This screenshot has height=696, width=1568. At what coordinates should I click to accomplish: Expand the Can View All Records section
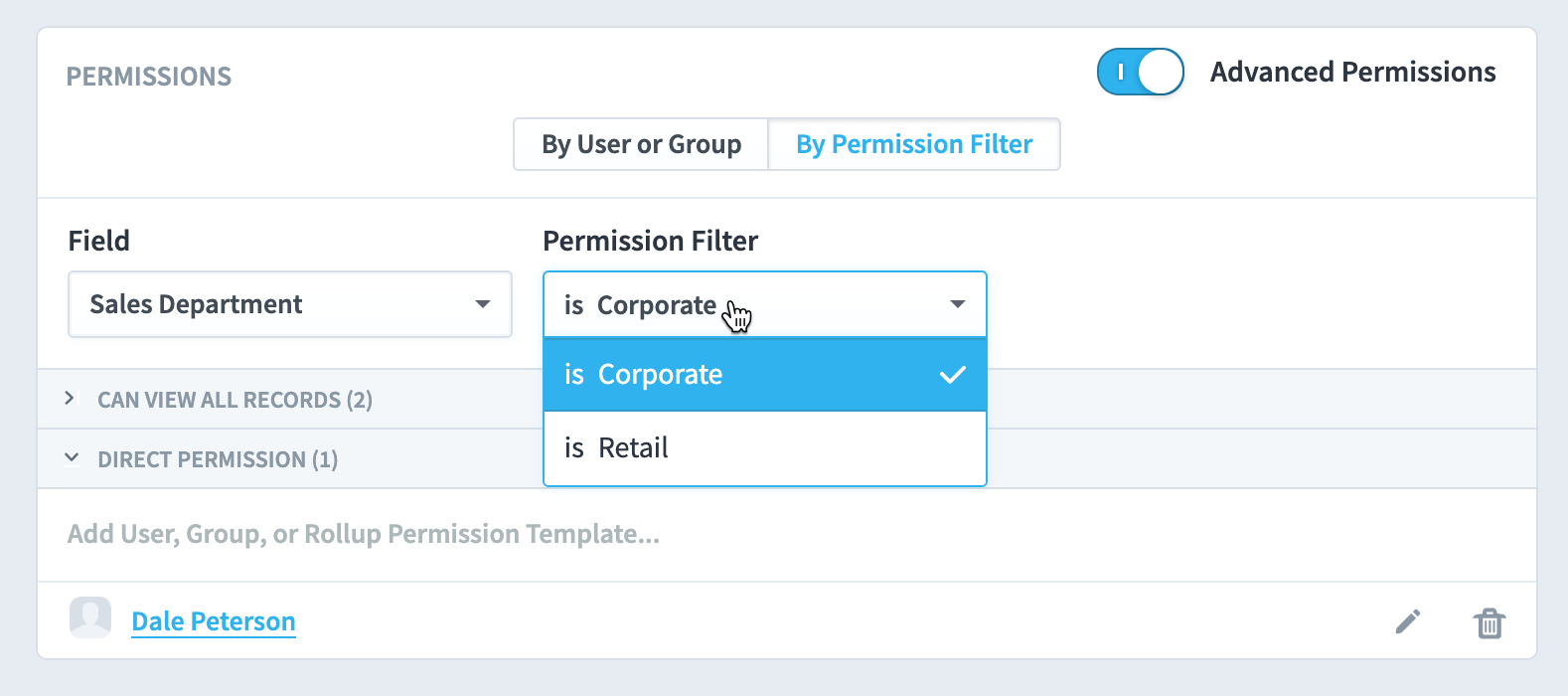point(70,399)
